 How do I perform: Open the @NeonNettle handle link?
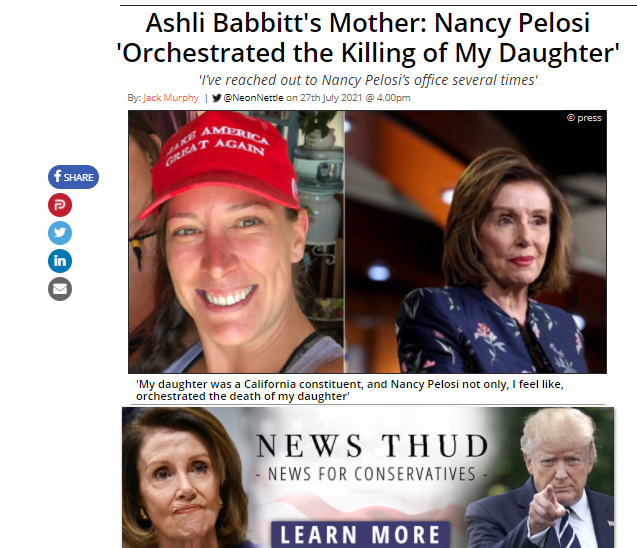[x=253, y=98]
